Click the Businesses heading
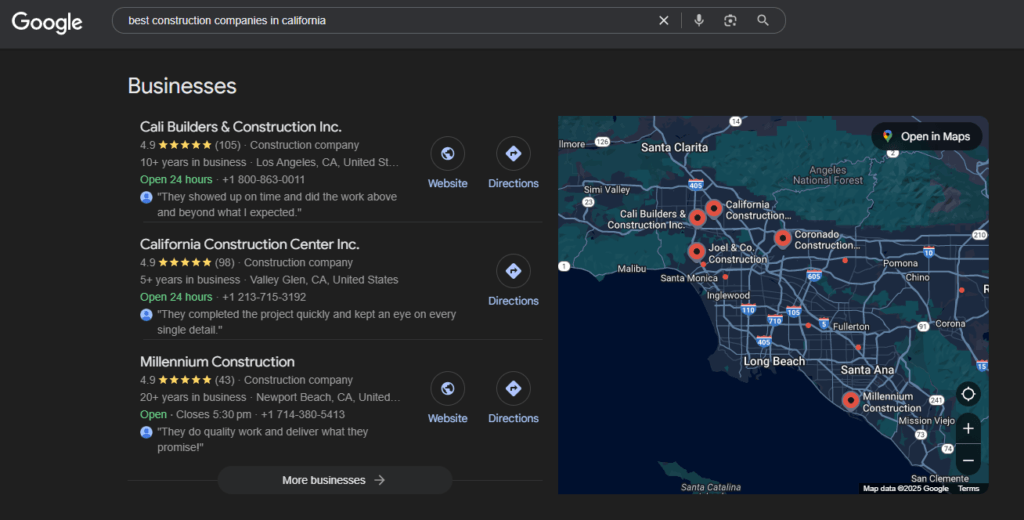This screenshot has height=520, width=1024. (182, 86)
